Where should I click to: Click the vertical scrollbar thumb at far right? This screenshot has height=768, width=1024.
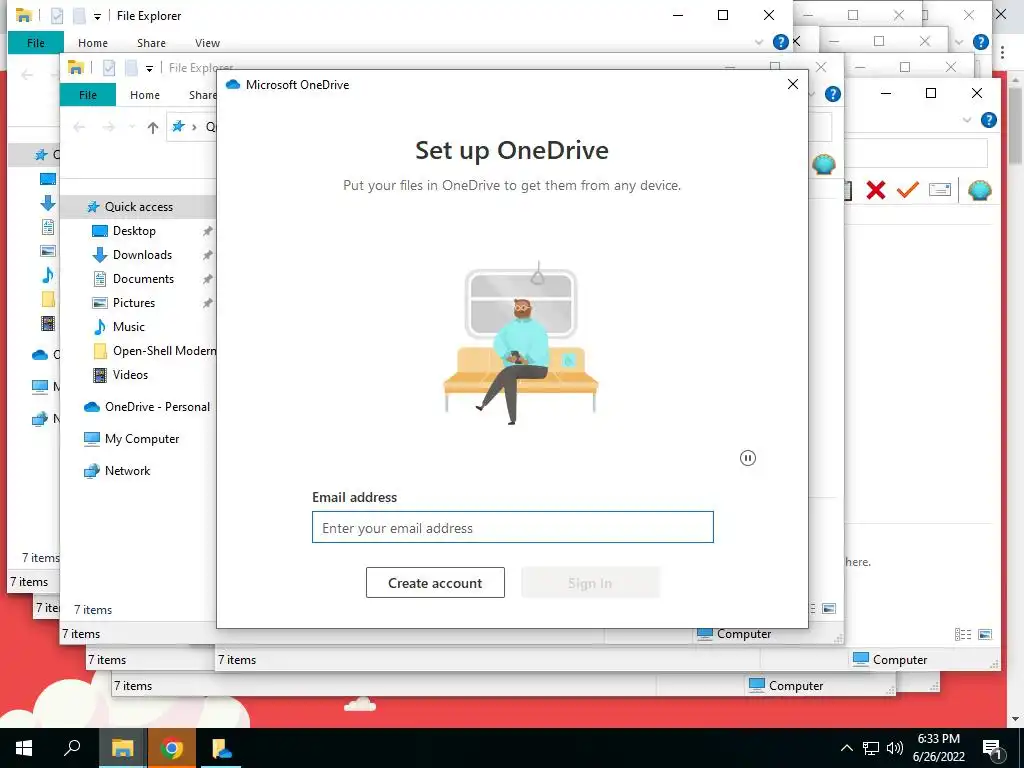(1016, 125)
